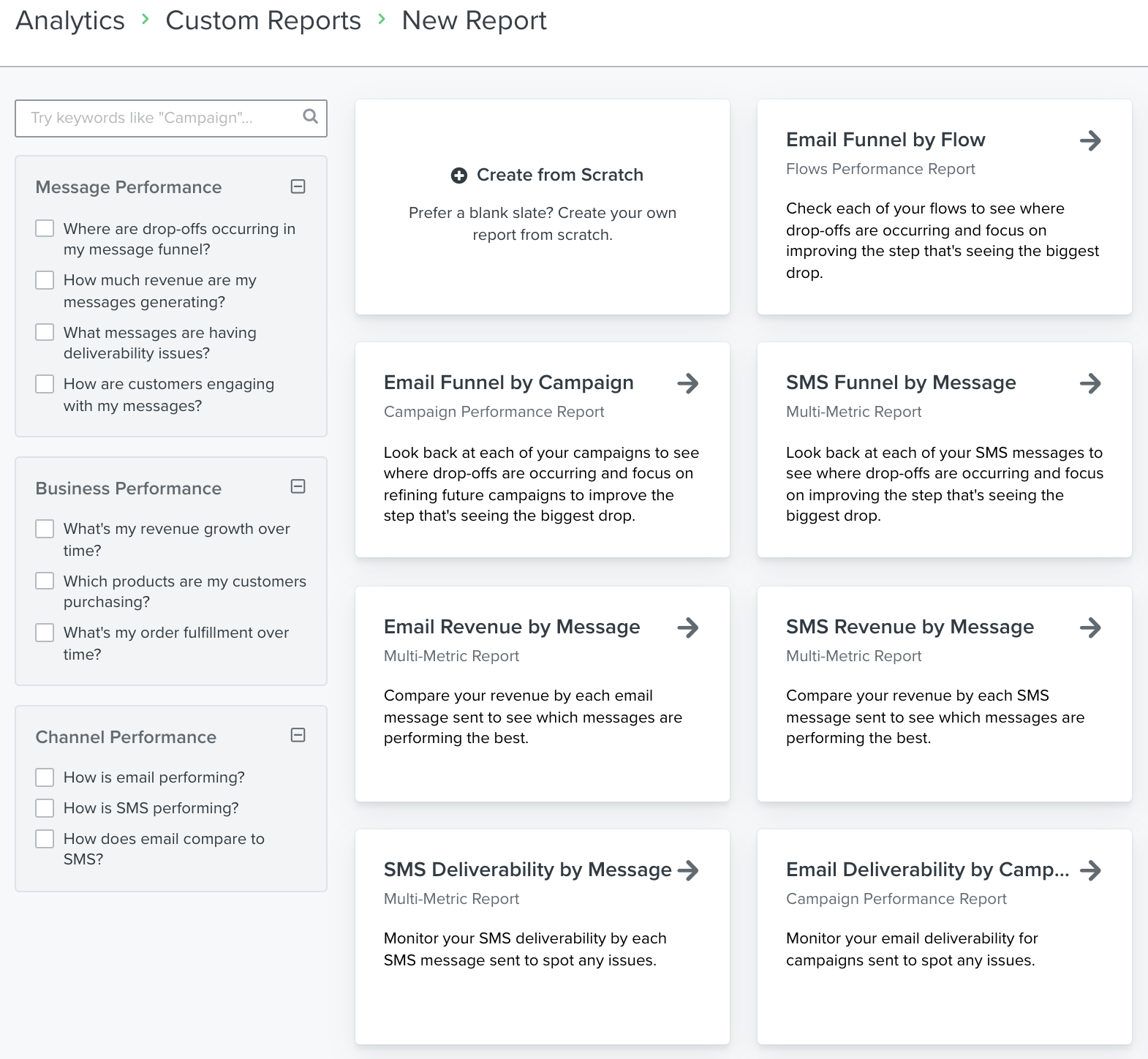Open SMS Deliverability by Message arrow

pos(687,870)
